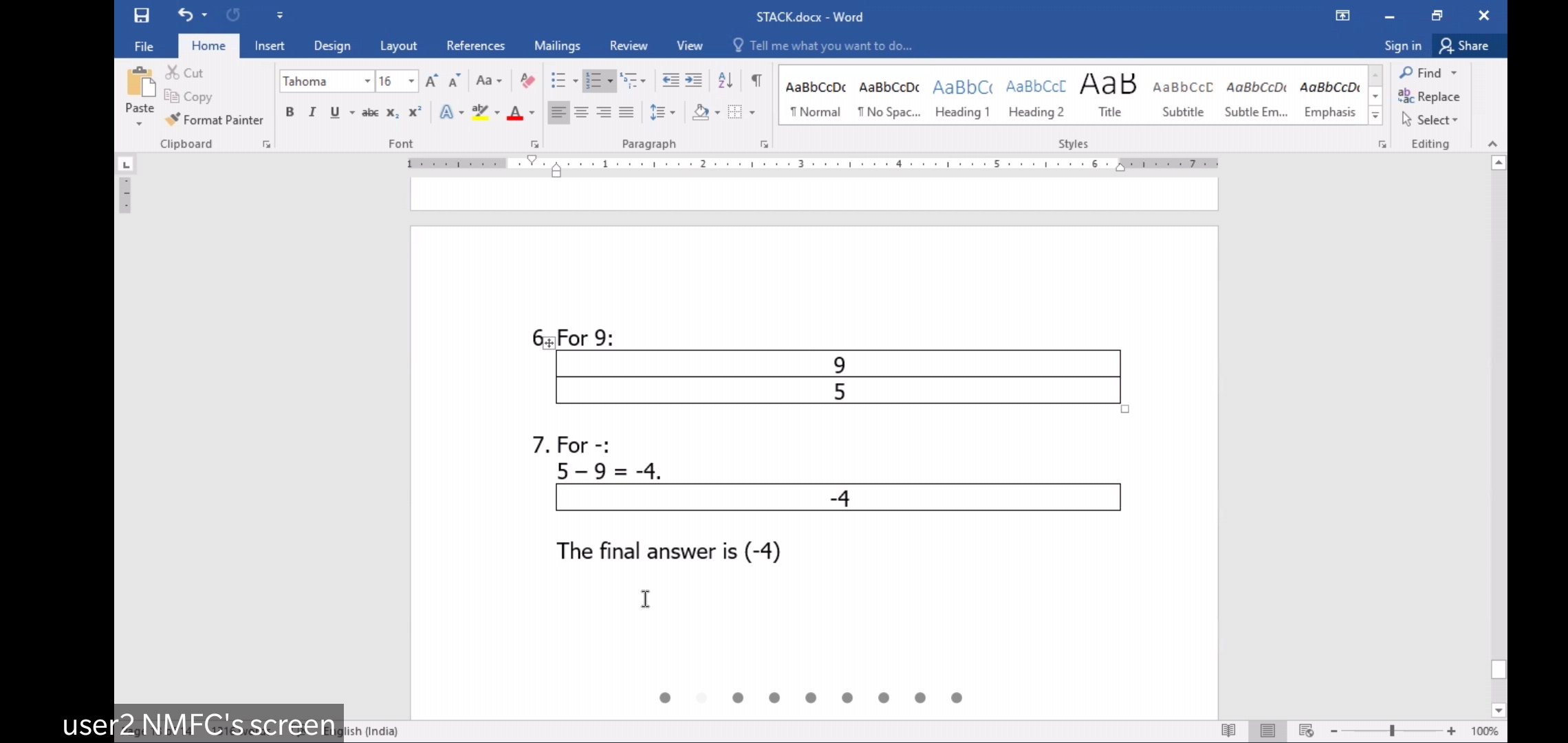Apply Subscript formatting
1568x743 pixels.
(x=392, y=112)
